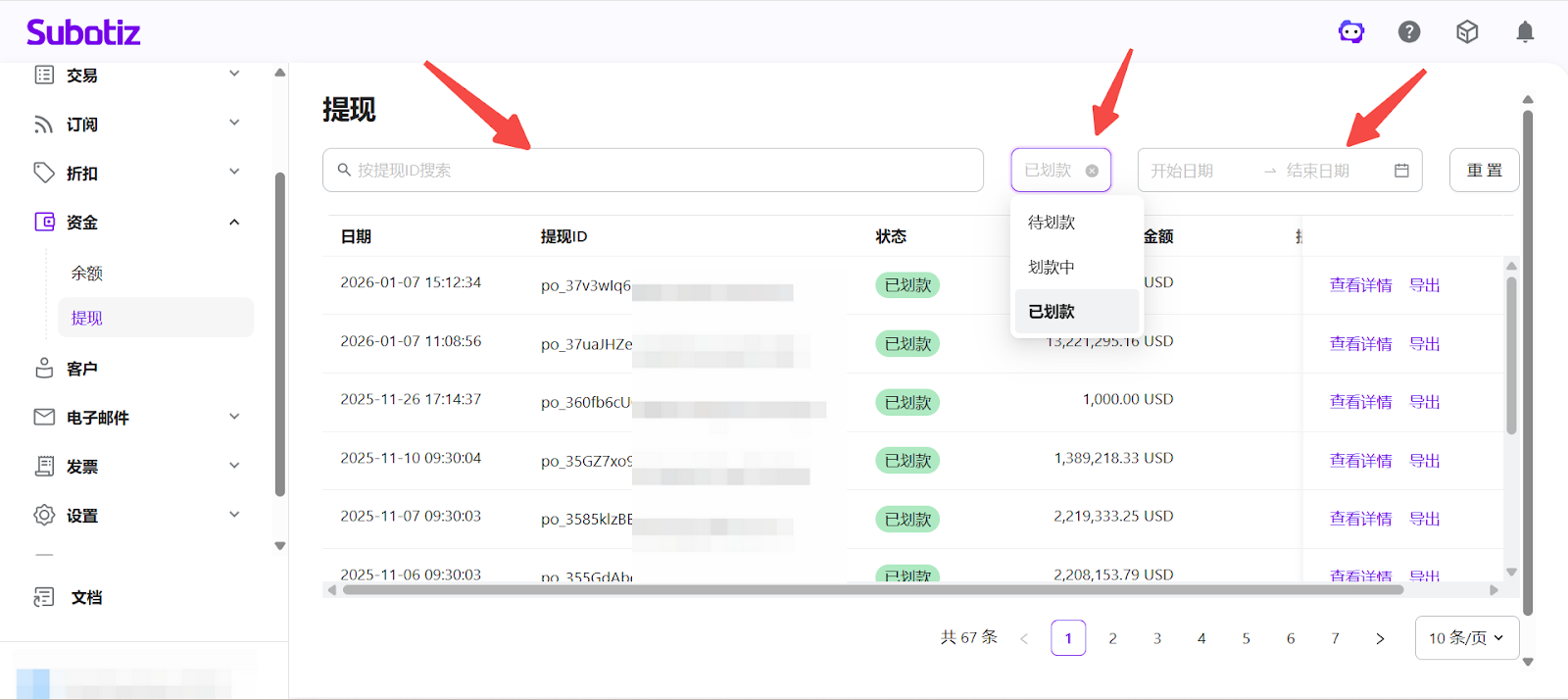
Task: Click the 重置 reset button
Action: (1484, 171)
